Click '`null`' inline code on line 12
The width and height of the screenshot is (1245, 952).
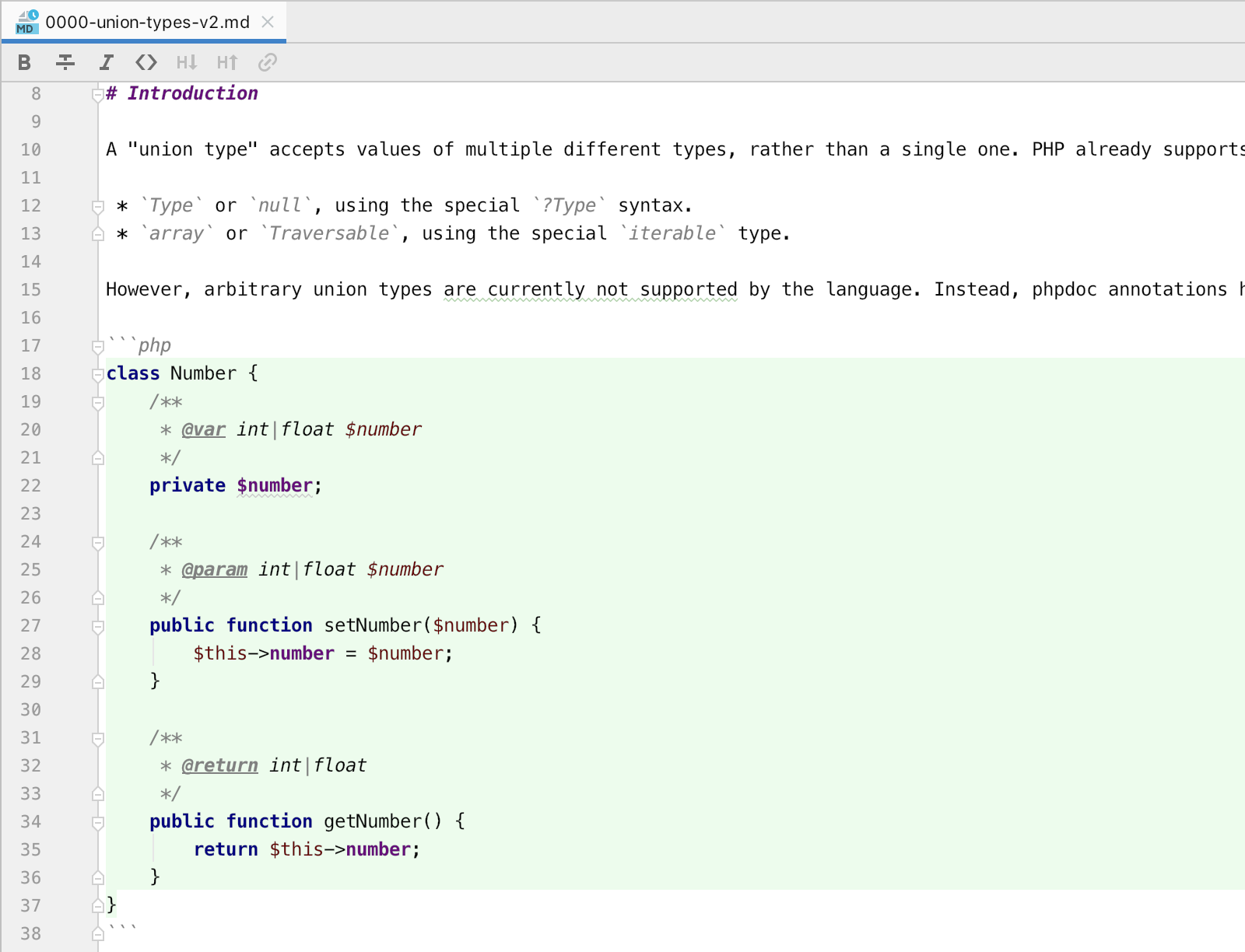click(280, 205)
